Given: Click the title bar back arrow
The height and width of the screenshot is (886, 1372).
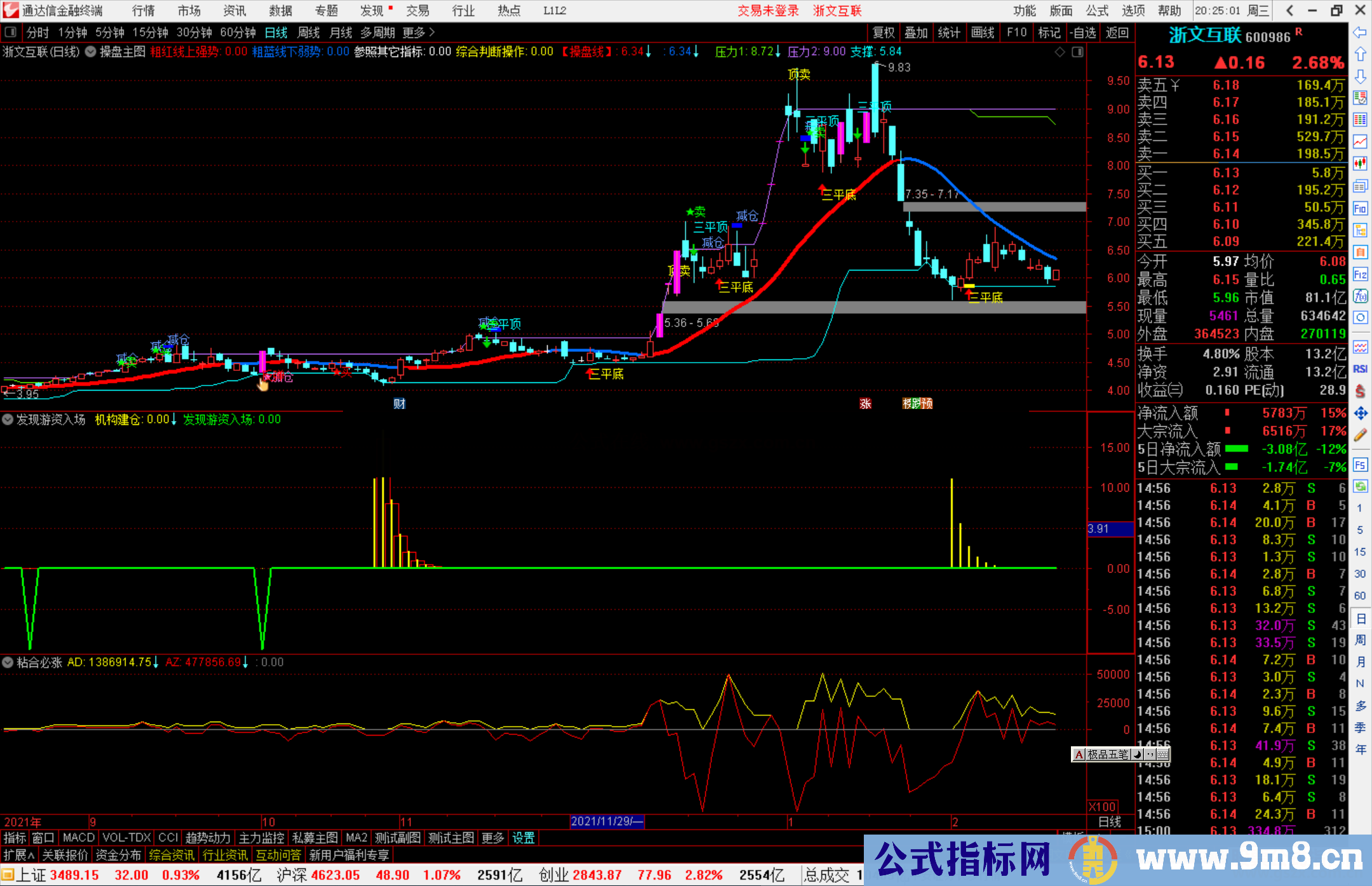Looking at the screenshot, I should 1289,10.
